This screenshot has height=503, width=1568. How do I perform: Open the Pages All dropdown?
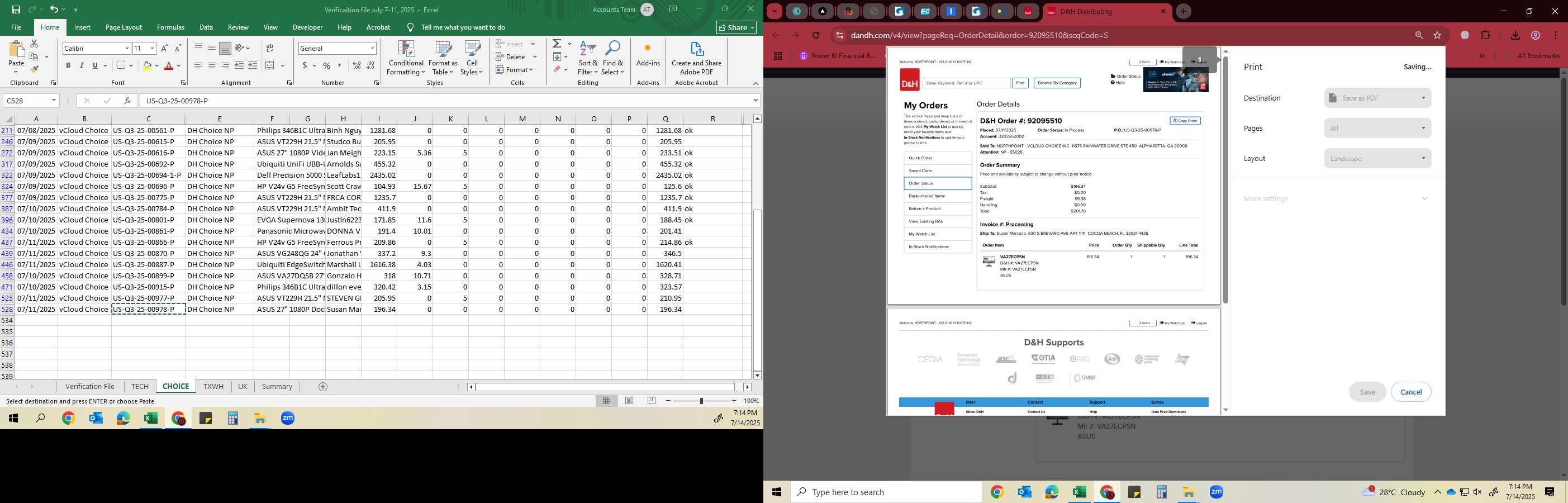tap(1377, 128)
